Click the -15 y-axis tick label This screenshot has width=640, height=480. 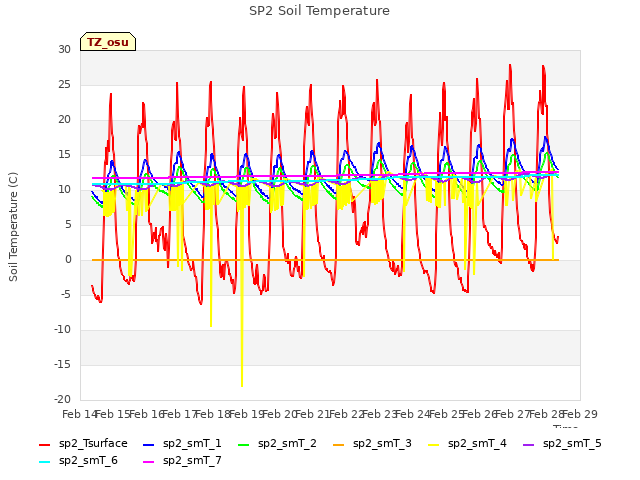click(x=62, y=364)
